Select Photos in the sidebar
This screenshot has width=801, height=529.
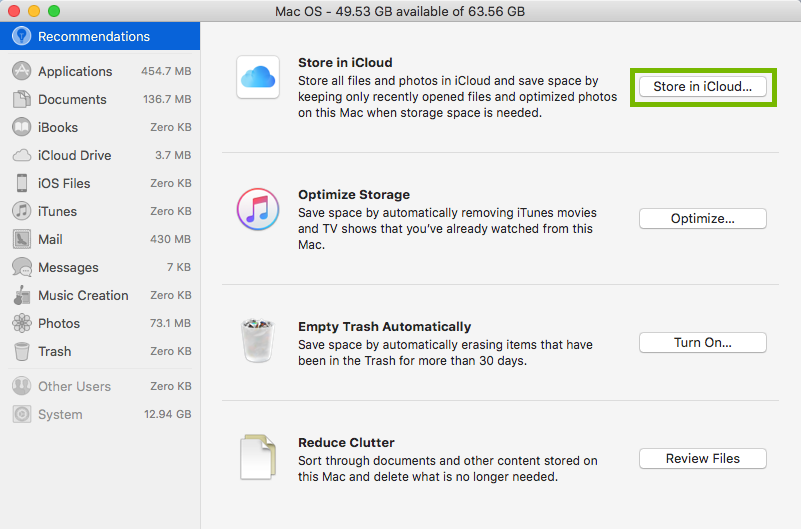tap(100, 323)
